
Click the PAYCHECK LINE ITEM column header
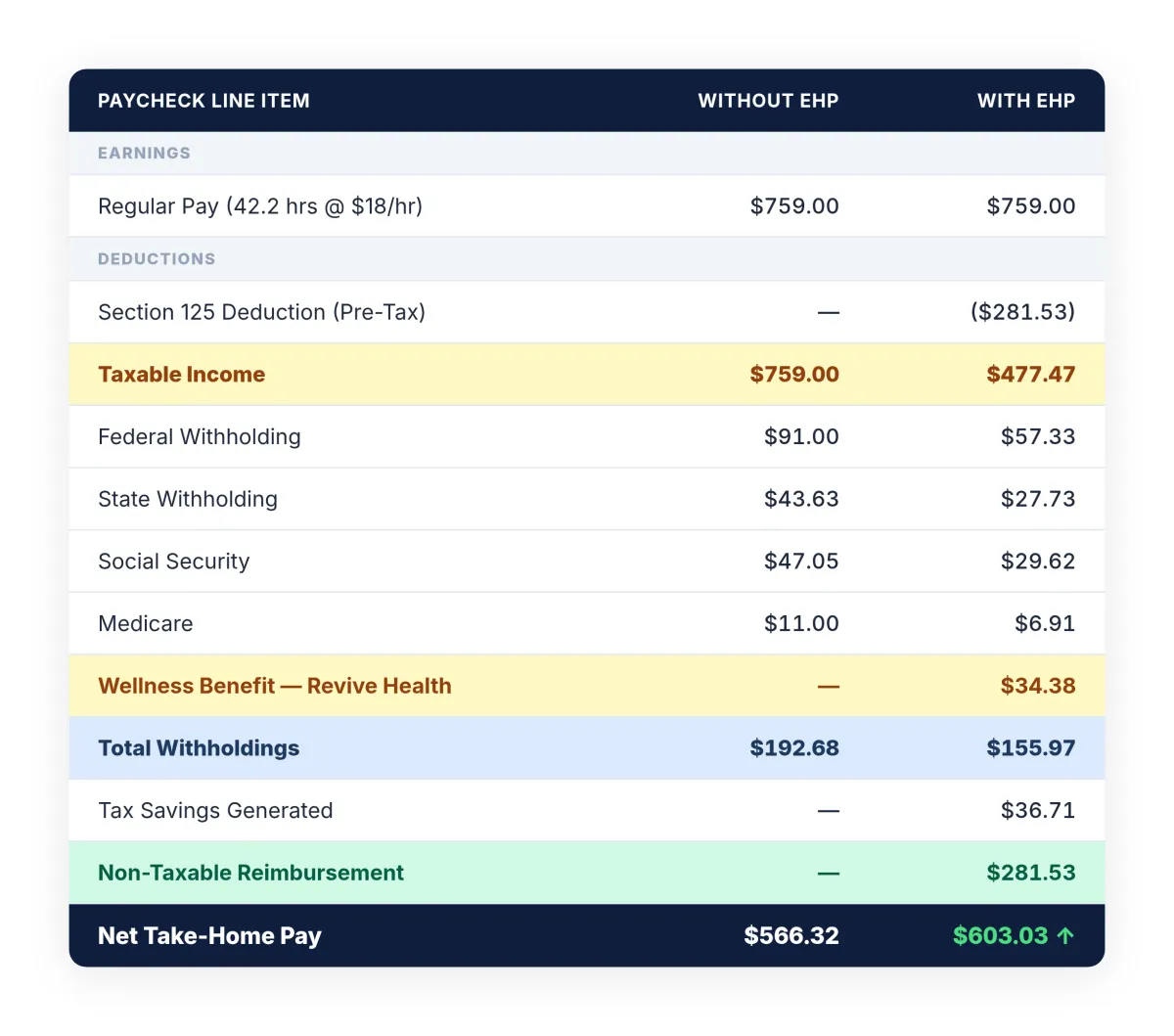pyautogui.click(x=203, y=101)
